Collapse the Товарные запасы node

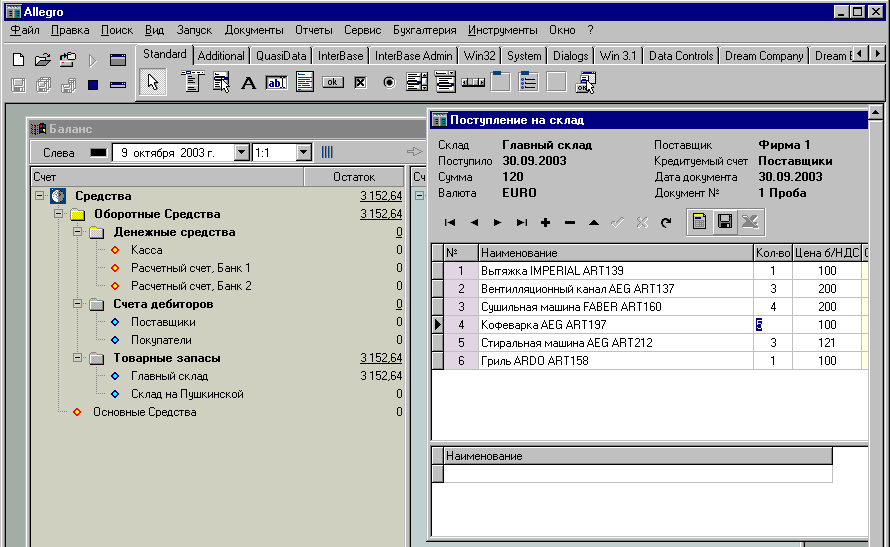click(x=78, y=358)
